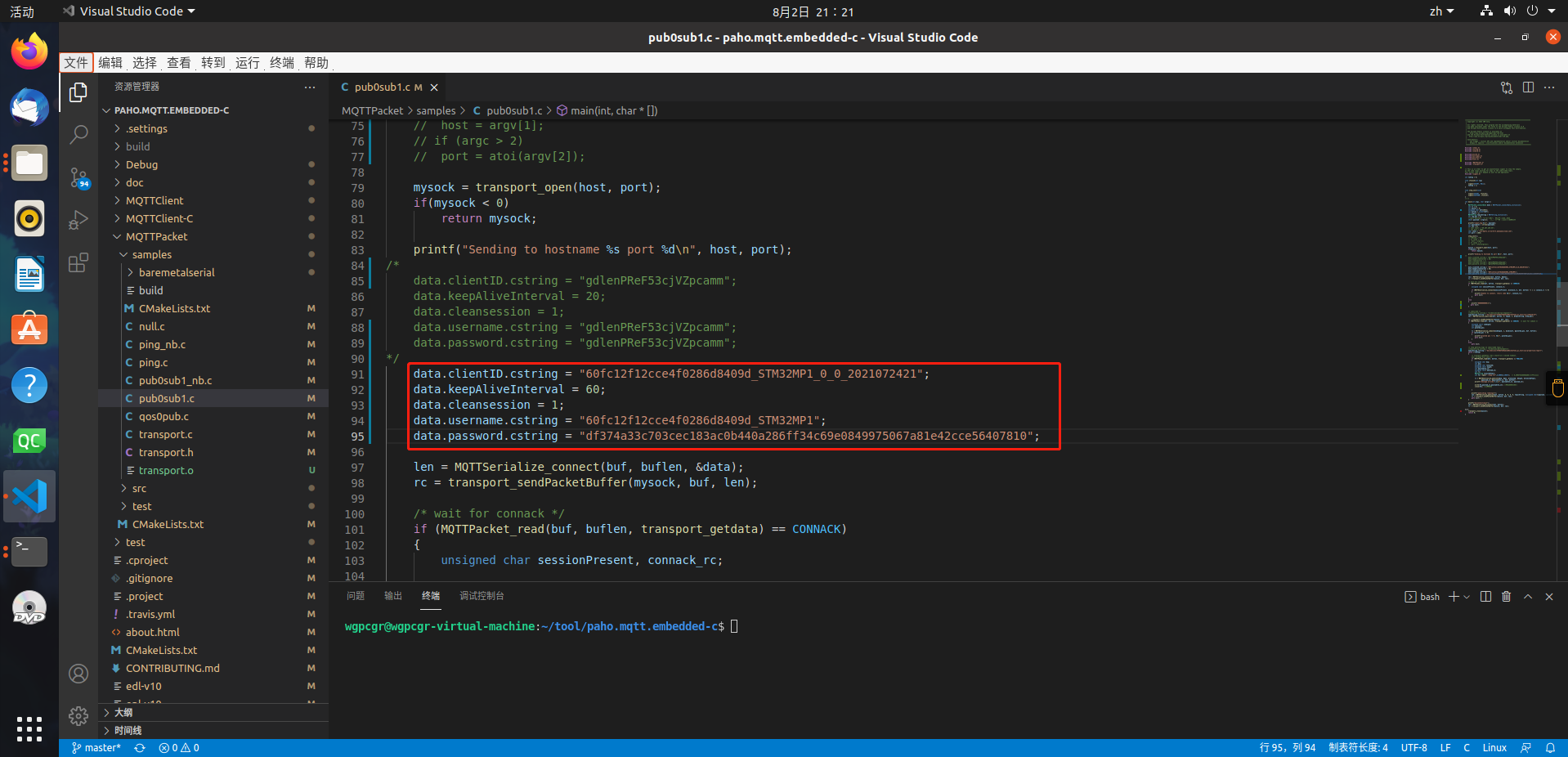Open the notifications bell in status bar
The width and height of the screenshot is (1568, 757).
point(1550,748)
